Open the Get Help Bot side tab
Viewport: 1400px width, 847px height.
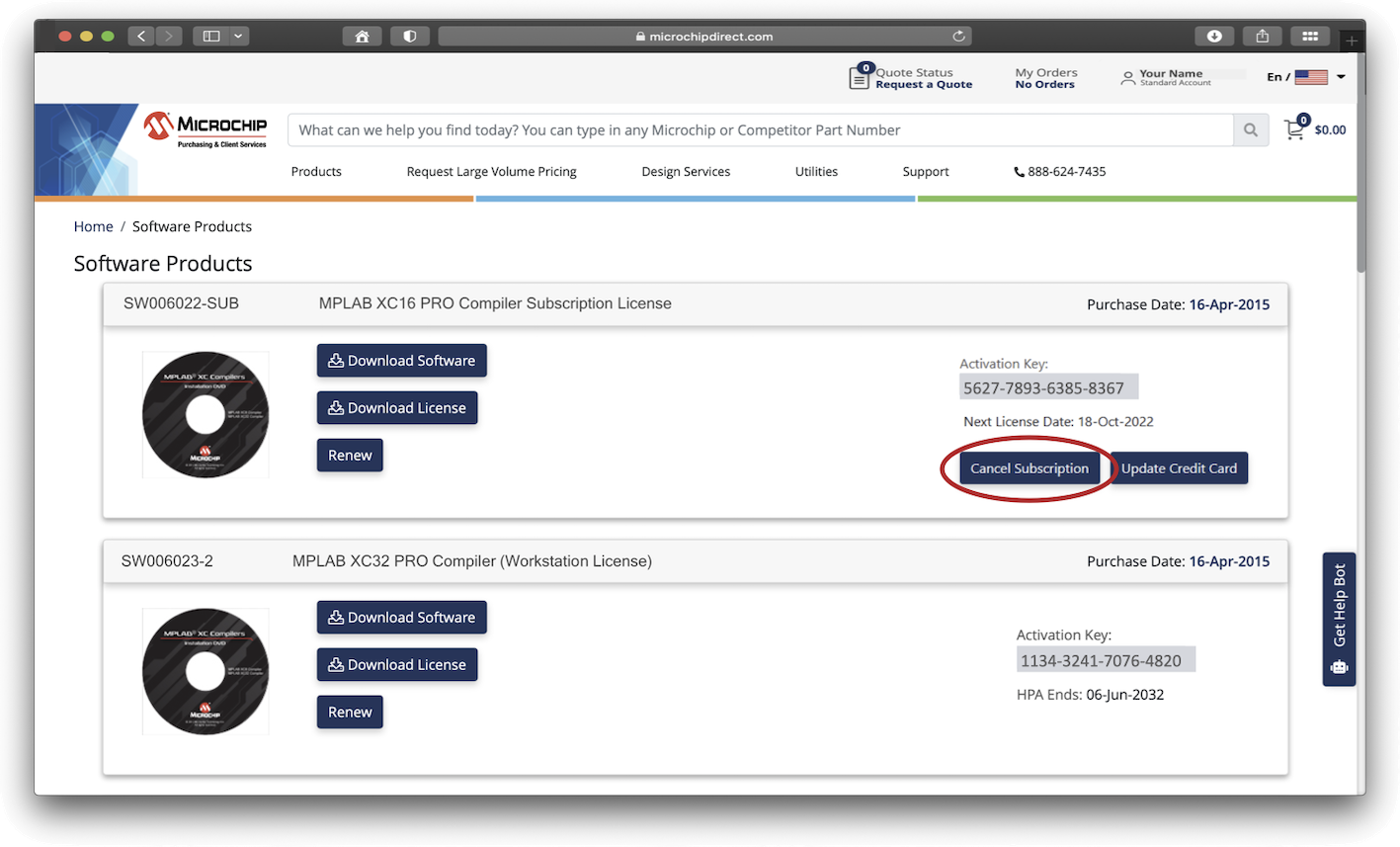1339,619
